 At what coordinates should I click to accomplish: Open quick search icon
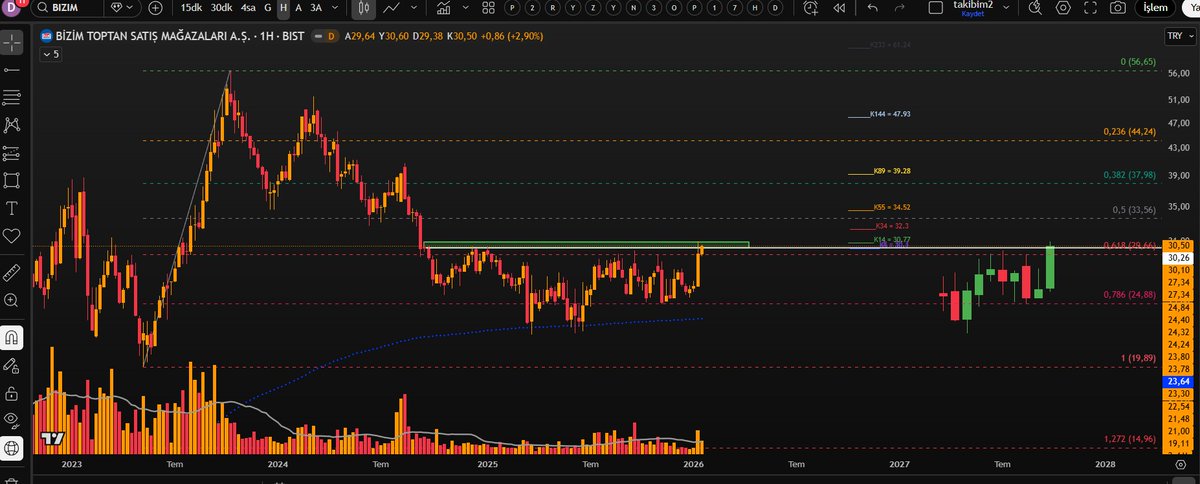click(1035, 8)
